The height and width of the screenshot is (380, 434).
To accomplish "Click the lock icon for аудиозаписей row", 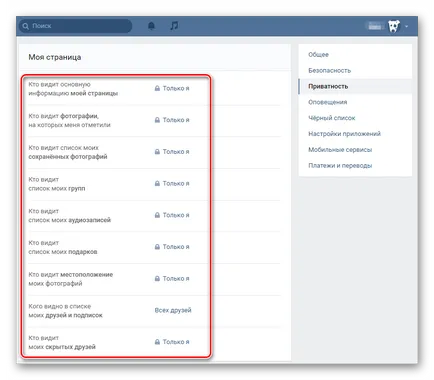I will click(157, 215).
